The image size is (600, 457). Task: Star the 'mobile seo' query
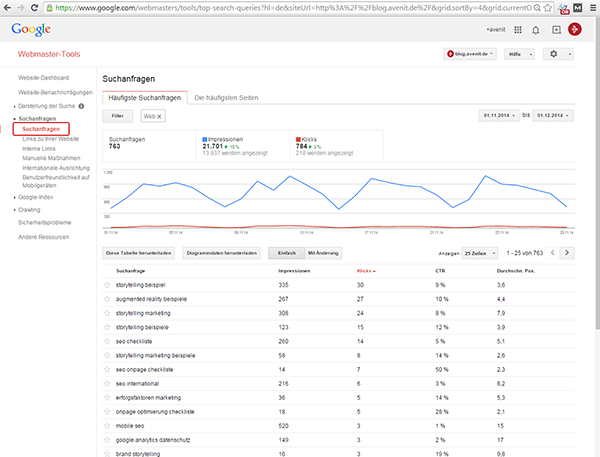click(x=107, y=426)
